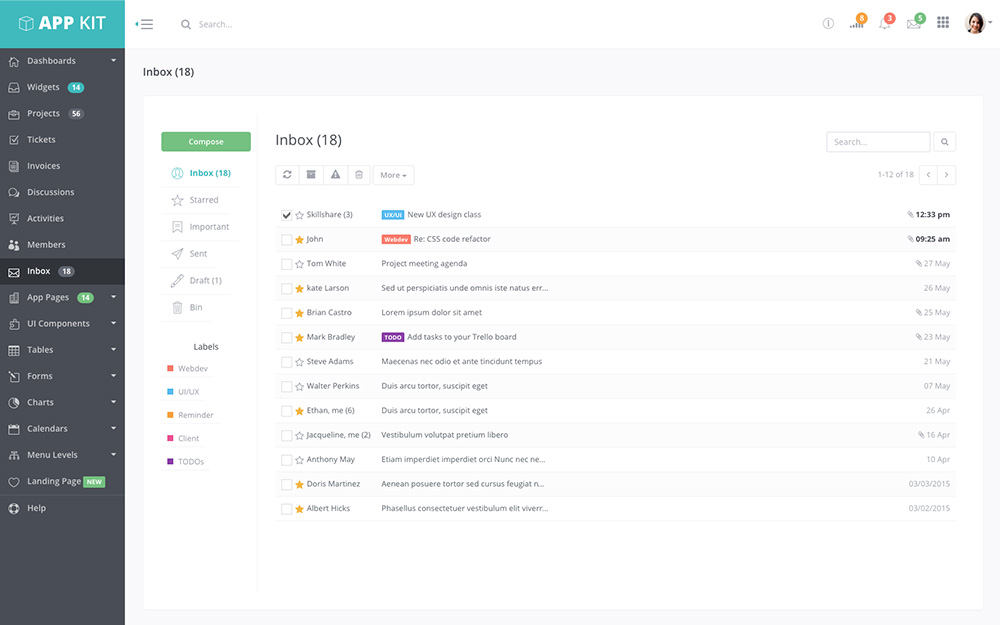Open the Sent folder
Viewport: 1000px width, 625px height.
[x=191, y=253]
